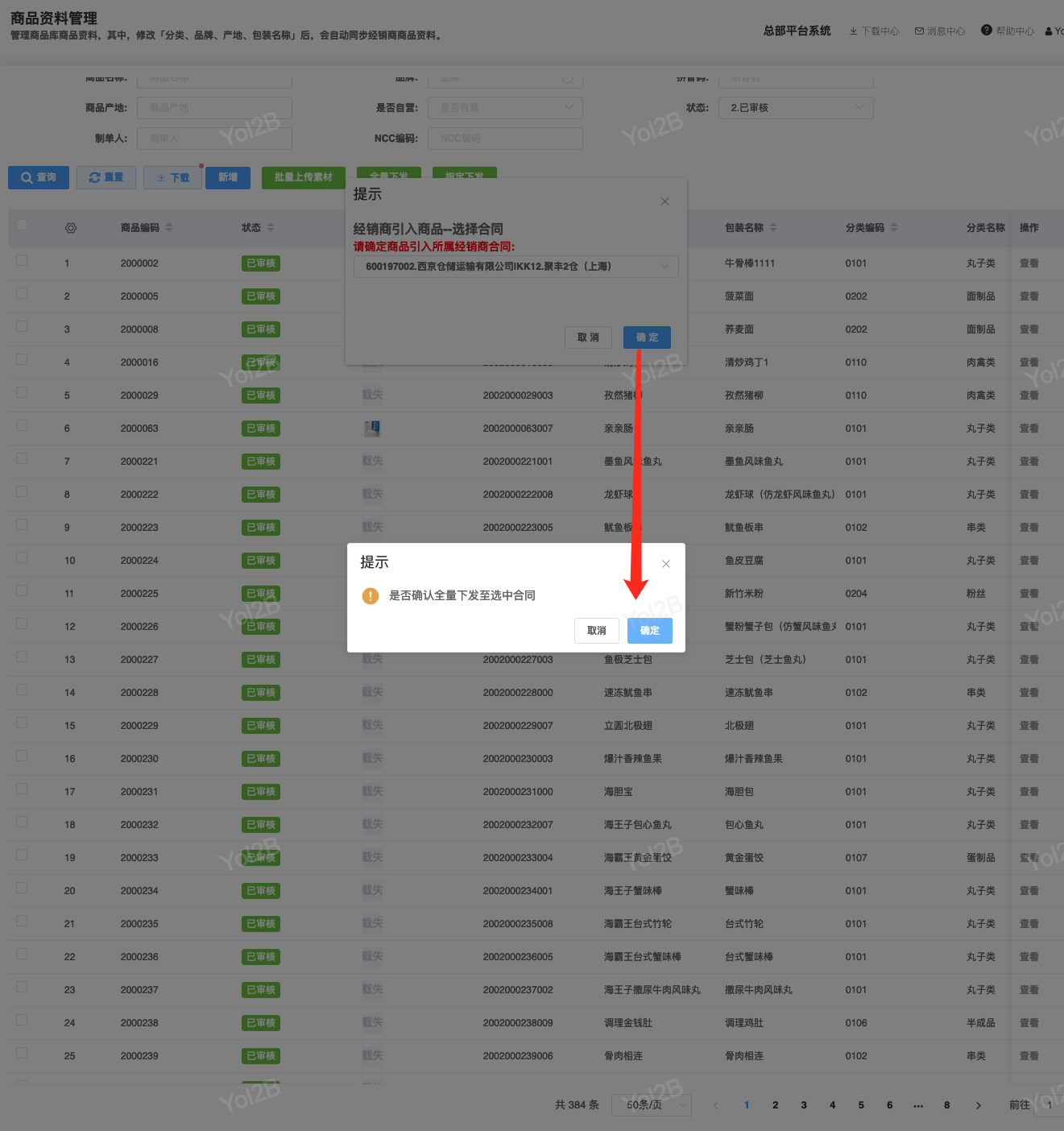Click the product image thumbnail in row 6
1064x1131 pixels.
pyautogui.click(x=372, y=429)
